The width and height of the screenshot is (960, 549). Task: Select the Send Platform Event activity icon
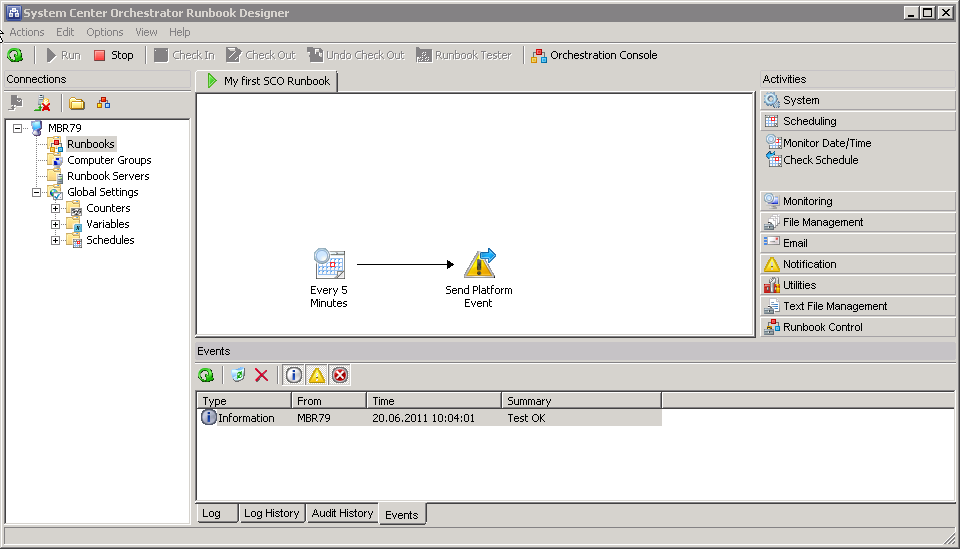coord(479,264)
